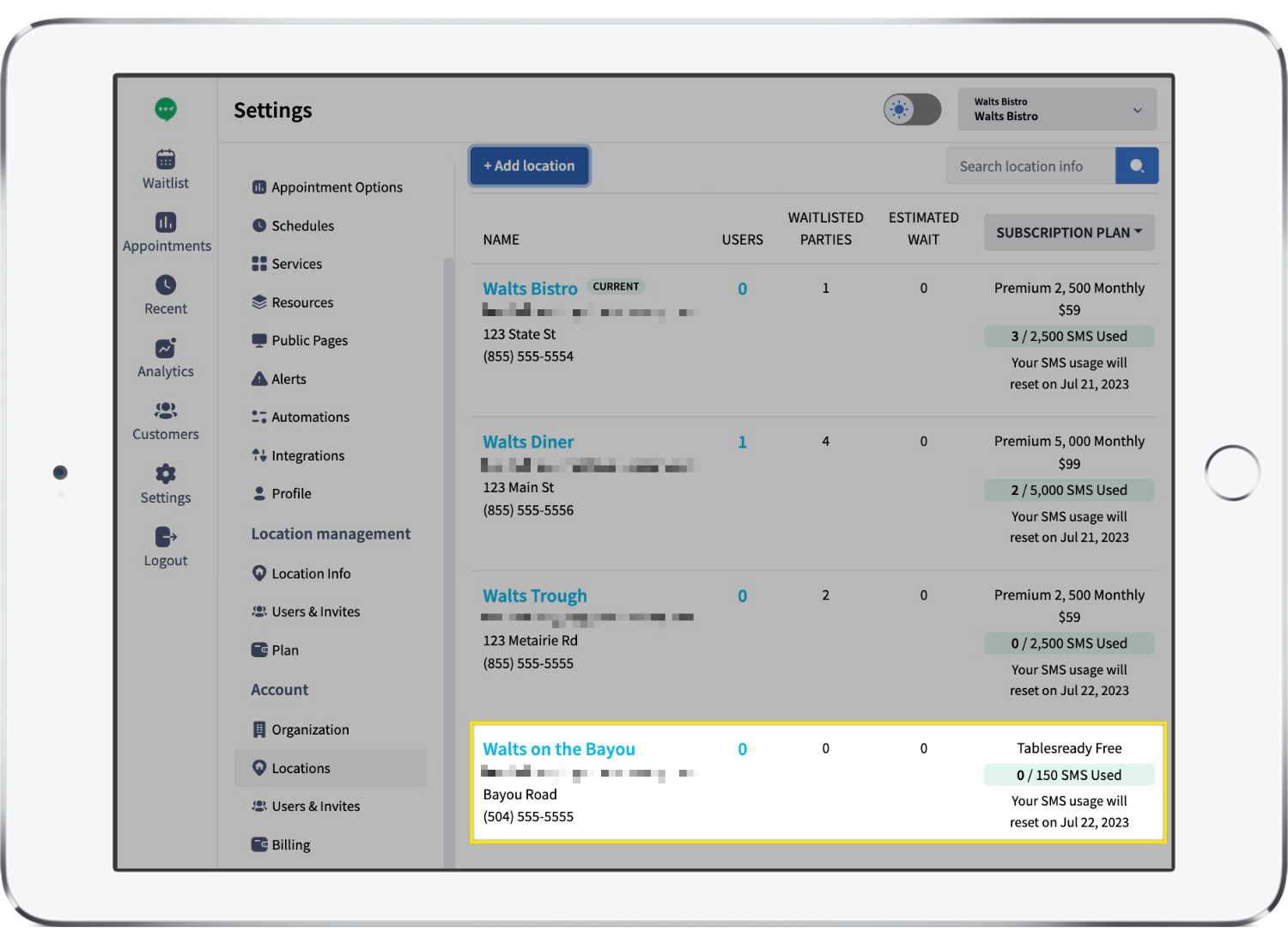This screenshot has height=945, width=1288.
Task: Select Appointments in the left sidebar
Action: click(165, 232)
